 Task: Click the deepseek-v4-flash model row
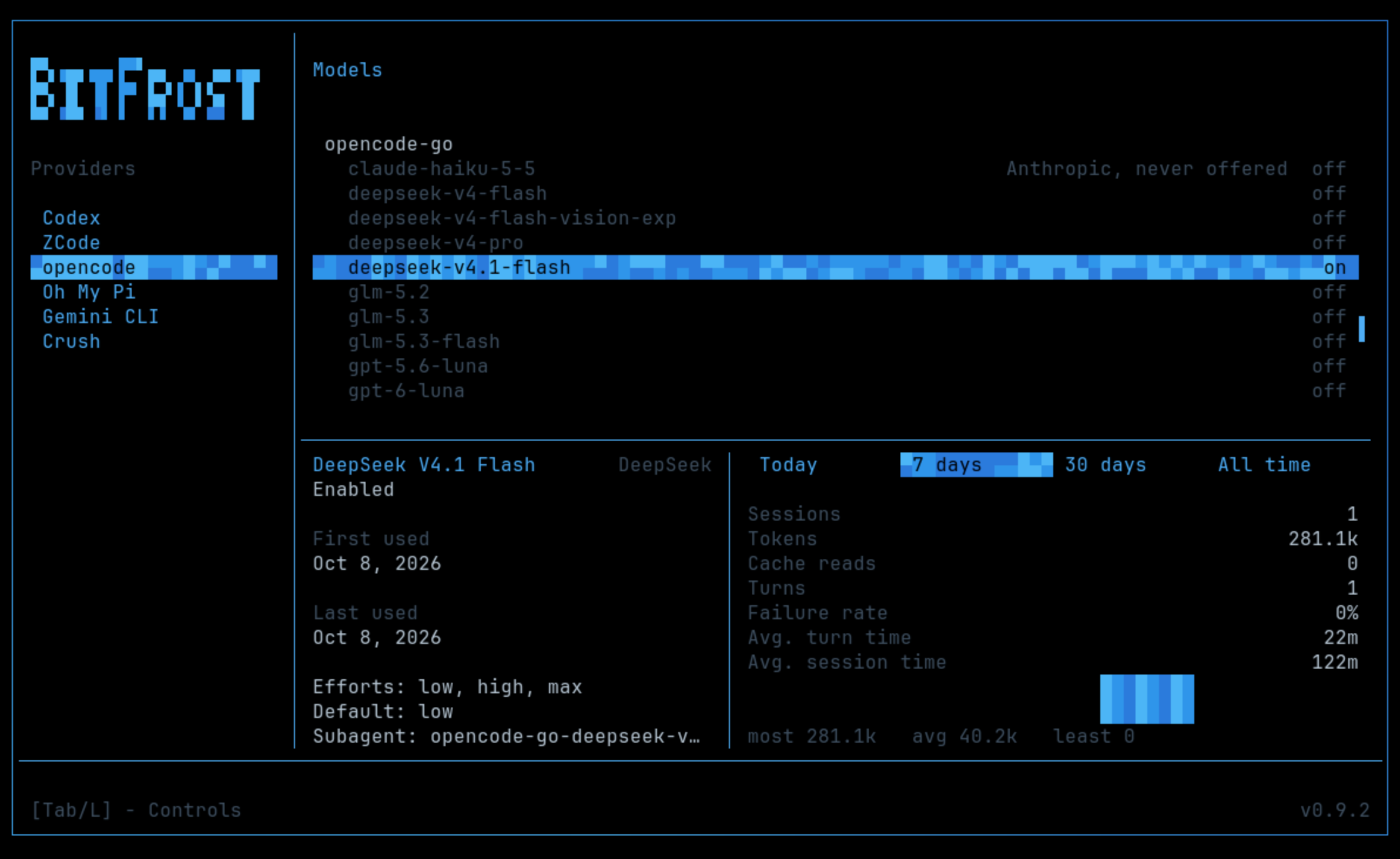[x=835, y=193]
